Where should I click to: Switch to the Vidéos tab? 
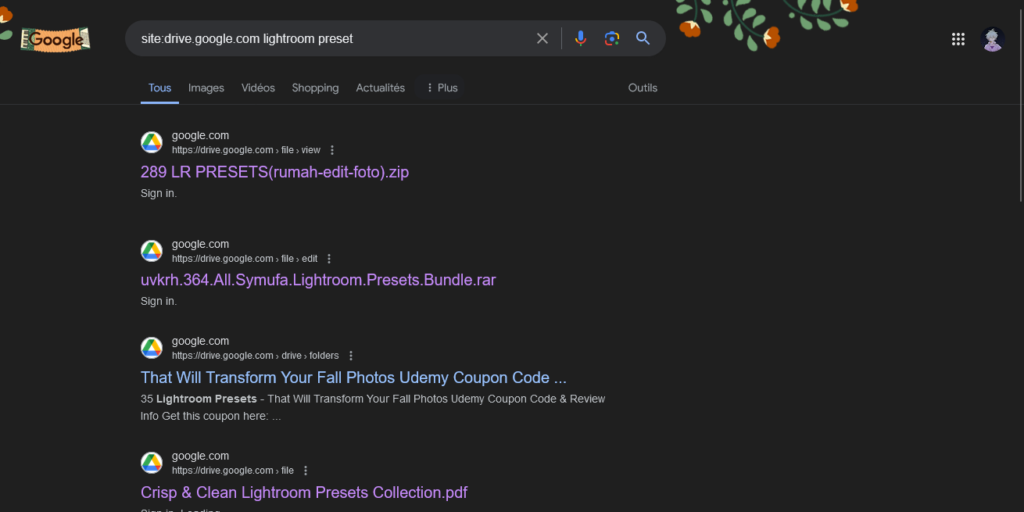click(258, 88)
